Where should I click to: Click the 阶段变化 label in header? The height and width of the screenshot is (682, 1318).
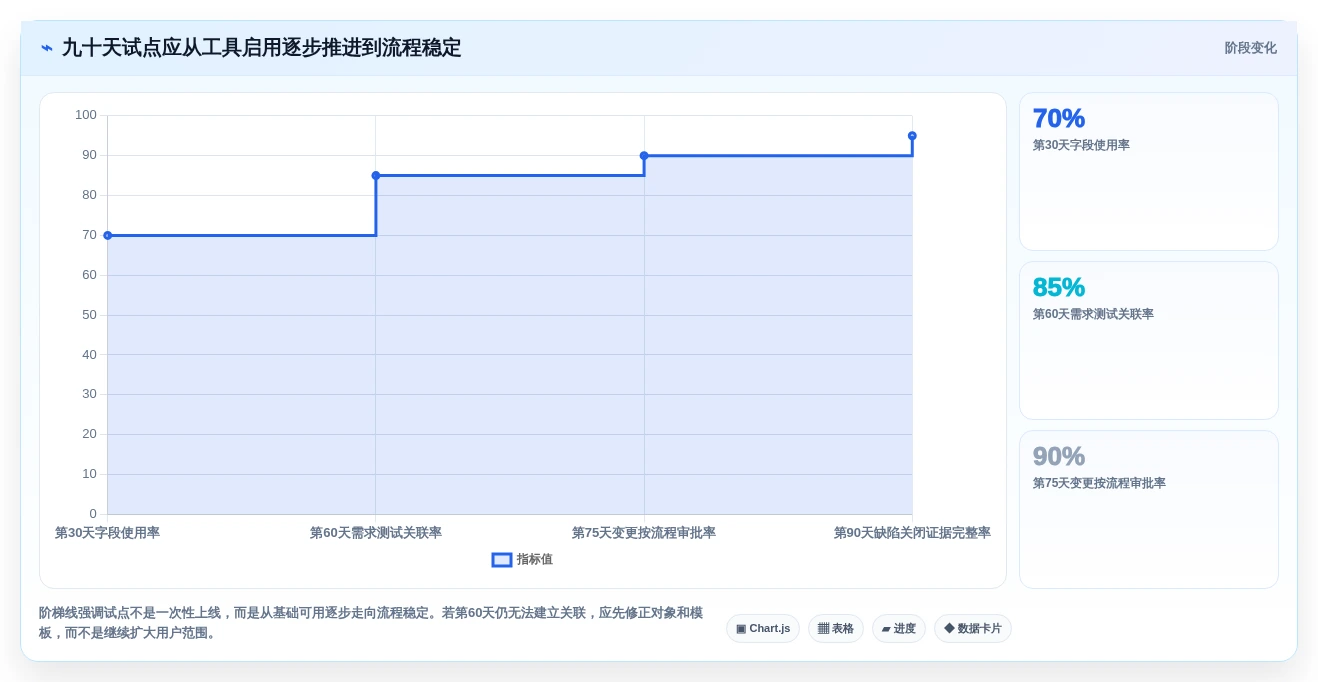click(x=1250, y=48)
